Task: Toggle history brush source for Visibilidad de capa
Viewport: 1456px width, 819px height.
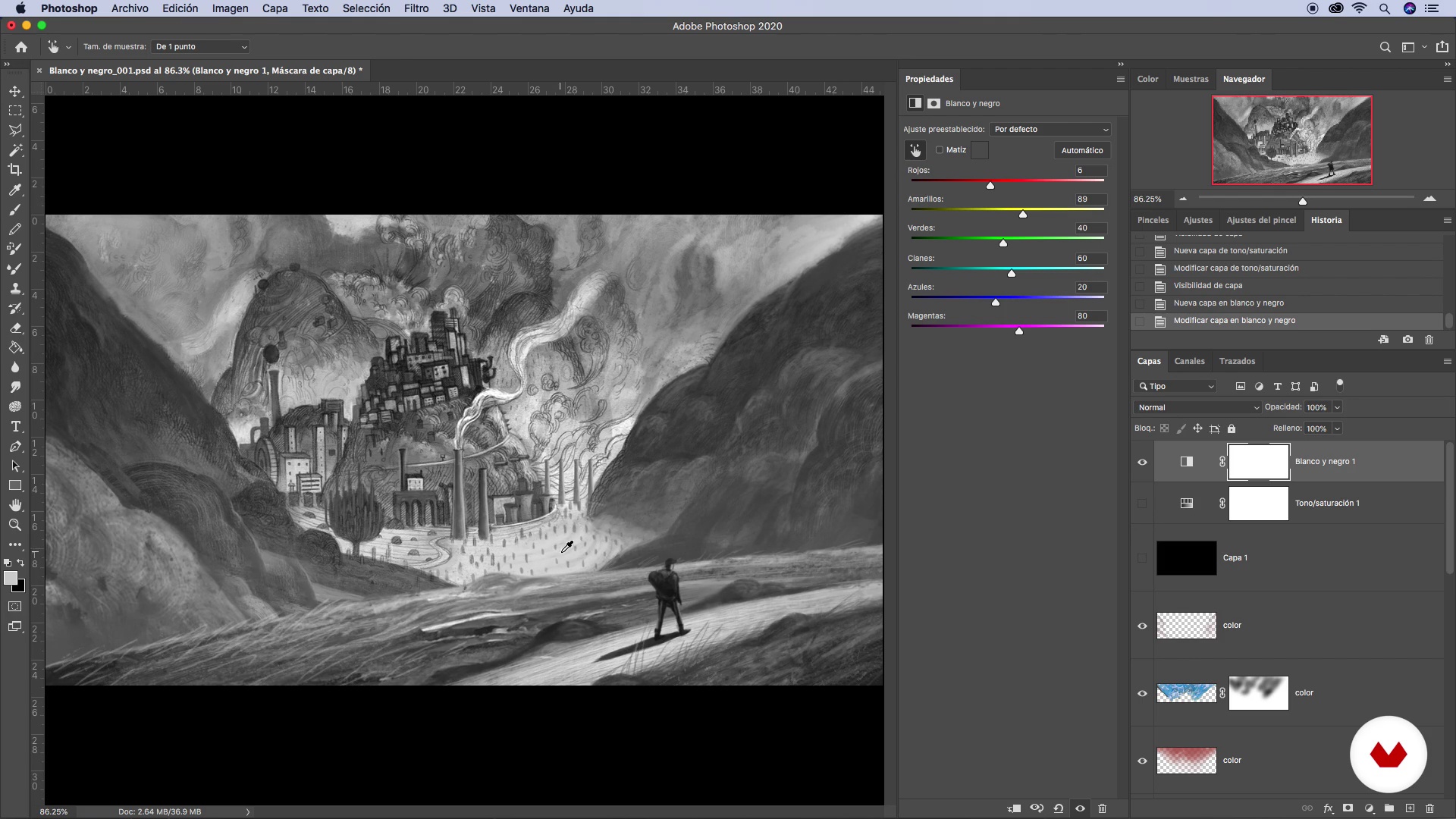Action: click(1140, 286)
